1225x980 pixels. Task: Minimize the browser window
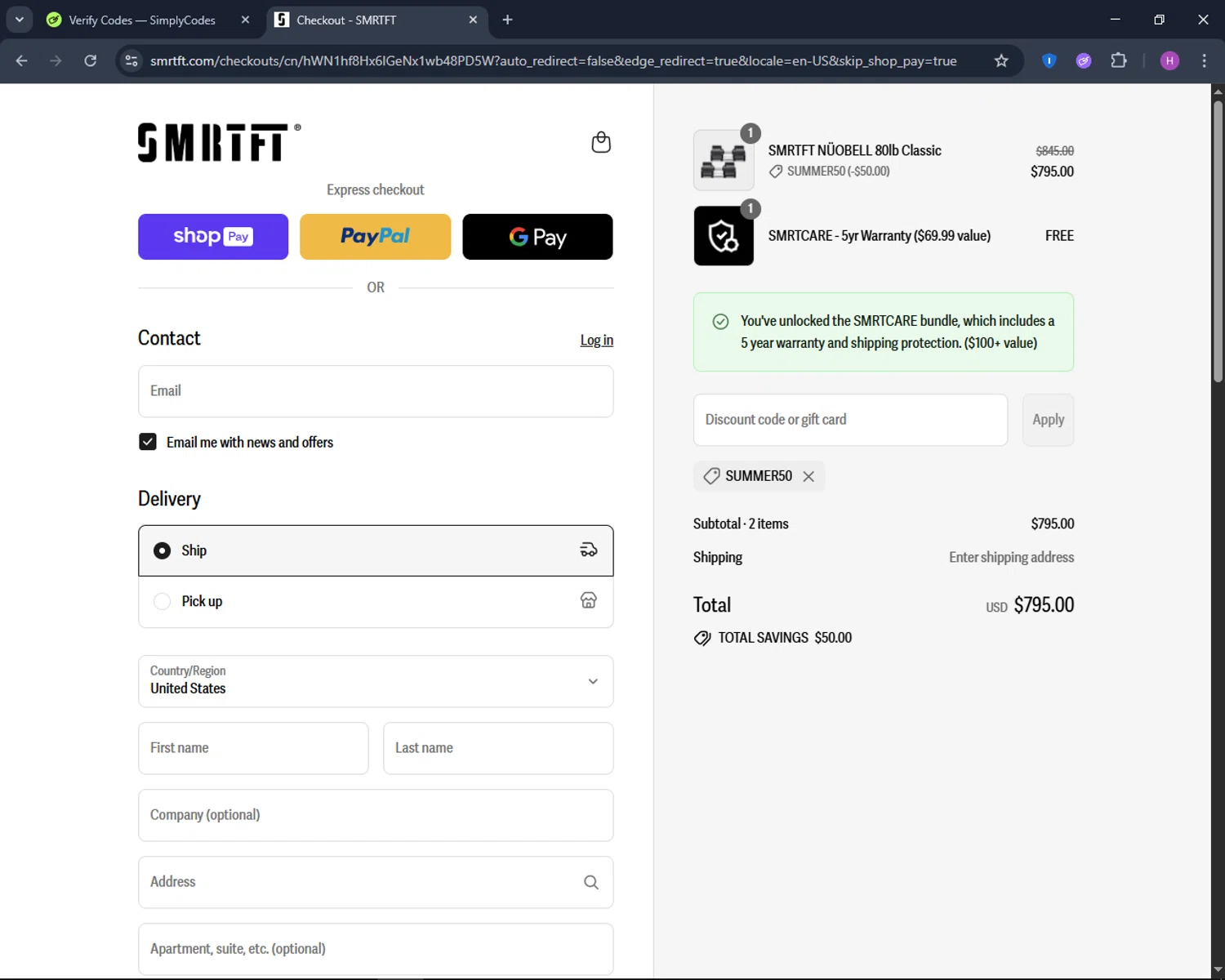pyautogui.click(x=1116, y=20)
